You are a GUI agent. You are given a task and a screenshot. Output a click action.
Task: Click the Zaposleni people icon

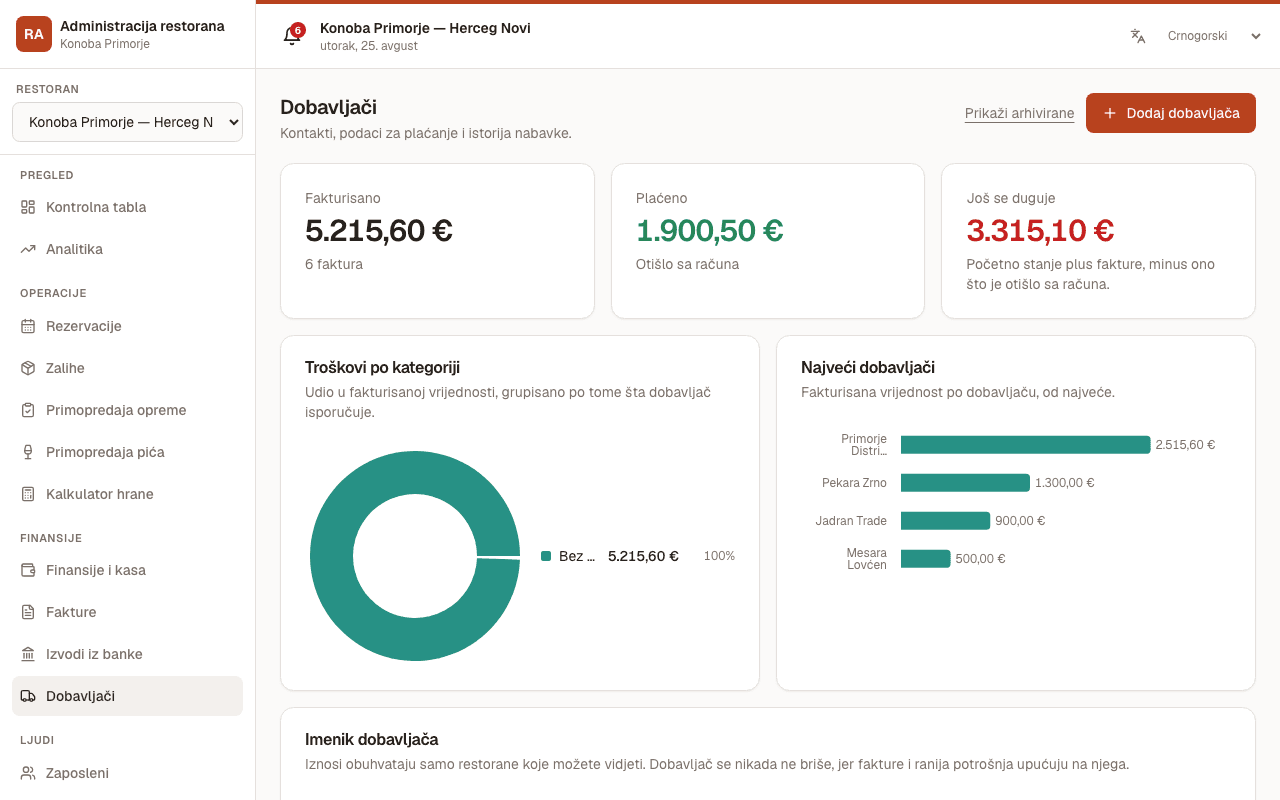click(x=28, y=773)
